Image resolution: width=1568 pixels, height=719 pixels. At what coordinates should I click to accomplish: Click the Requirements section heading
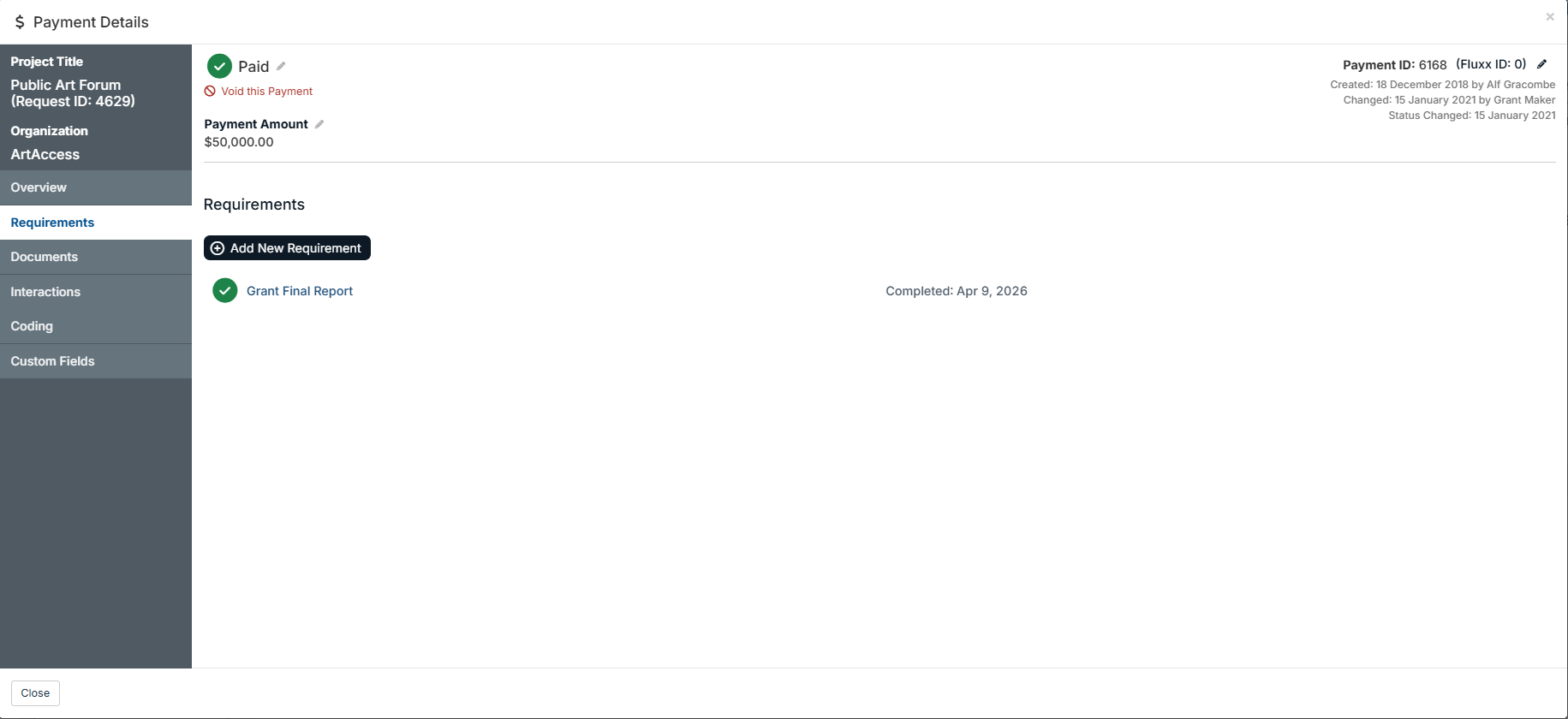click(x=254, y=205)
